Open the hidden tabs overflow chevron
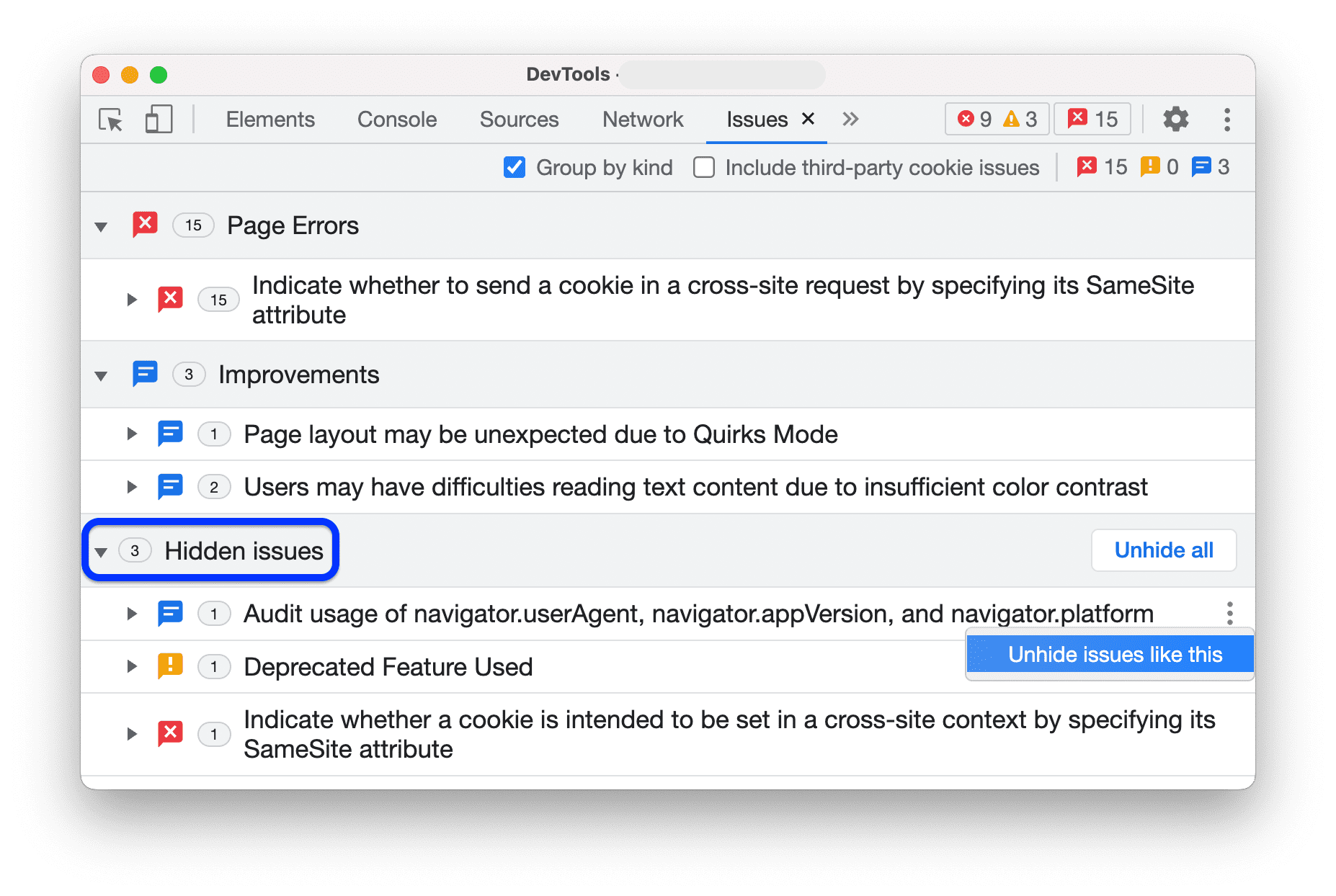1336x896 pixels. pyautogui.click(x=850, y=120)
